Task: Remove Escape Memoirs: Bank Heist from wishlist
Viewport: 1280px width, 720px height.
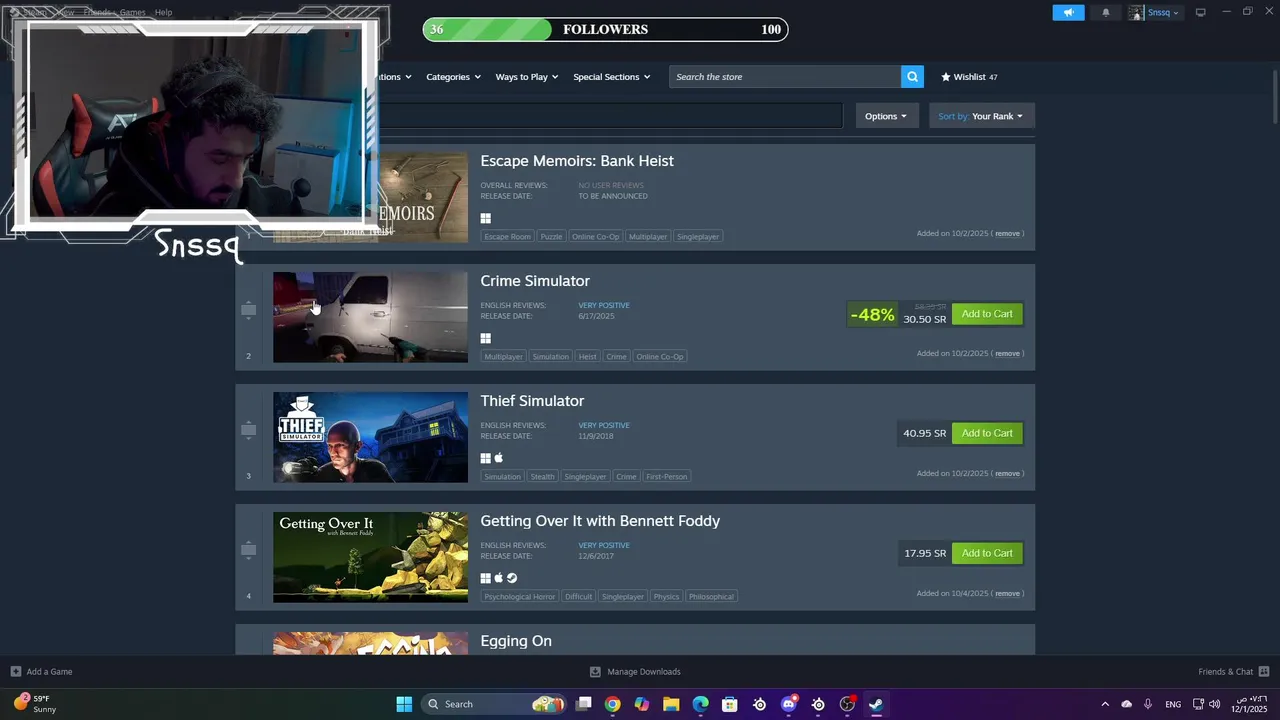Action: pos(1007,234)
